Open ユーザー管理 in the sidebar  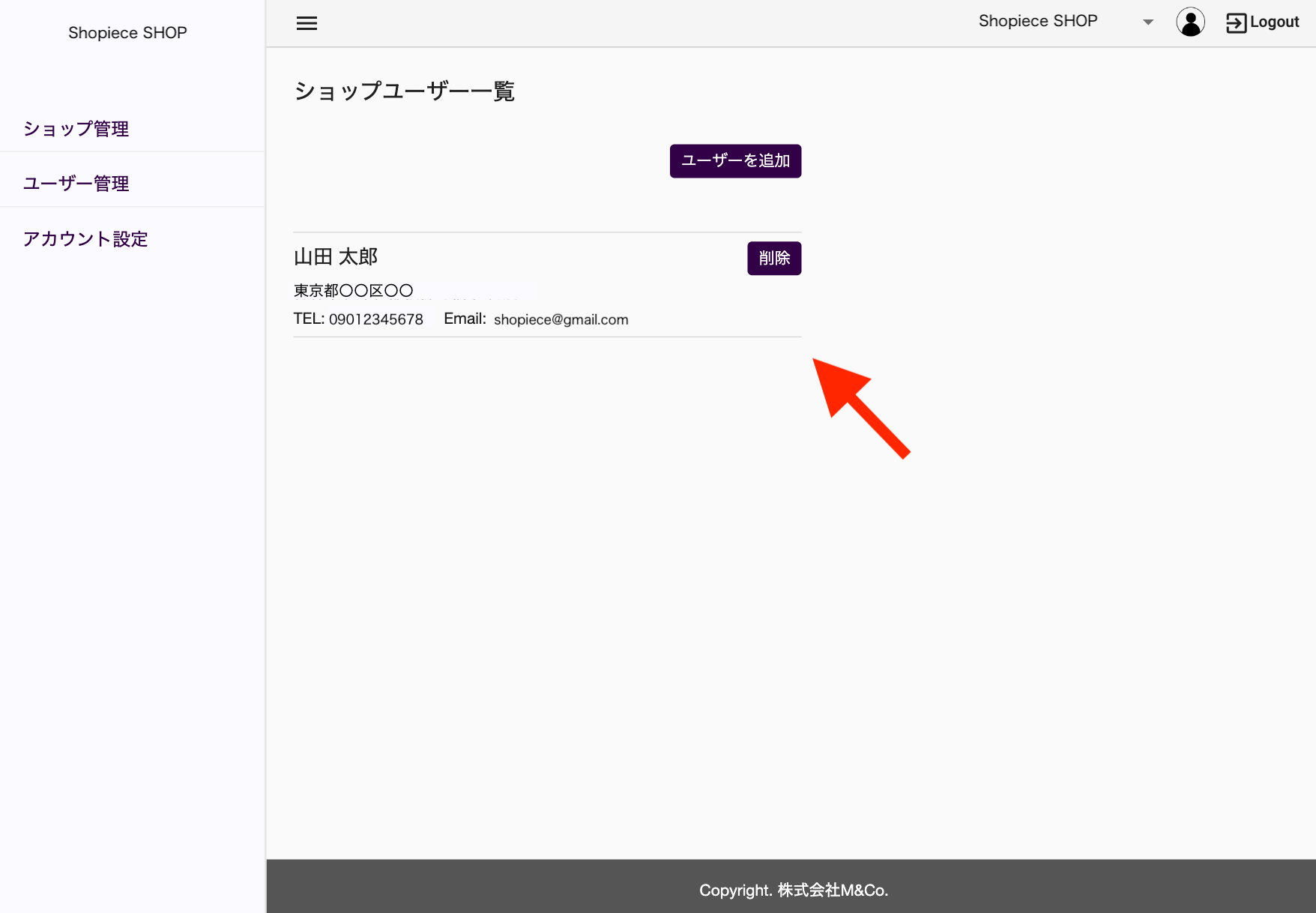[x=76, y=184]
